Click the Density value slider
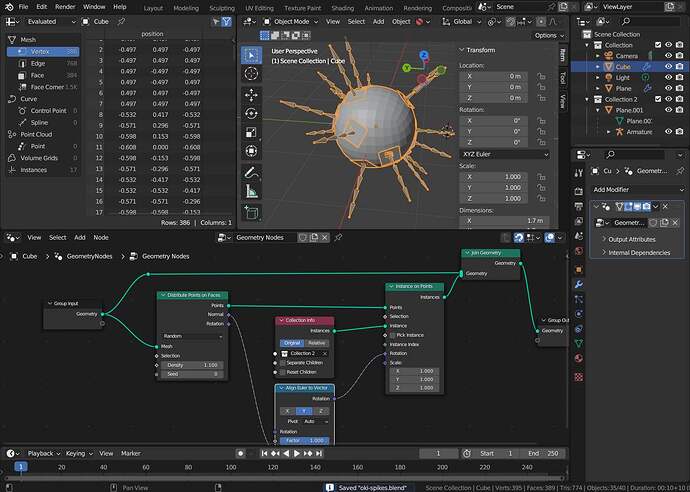690x492 pixels. click(x=192, y=365)
